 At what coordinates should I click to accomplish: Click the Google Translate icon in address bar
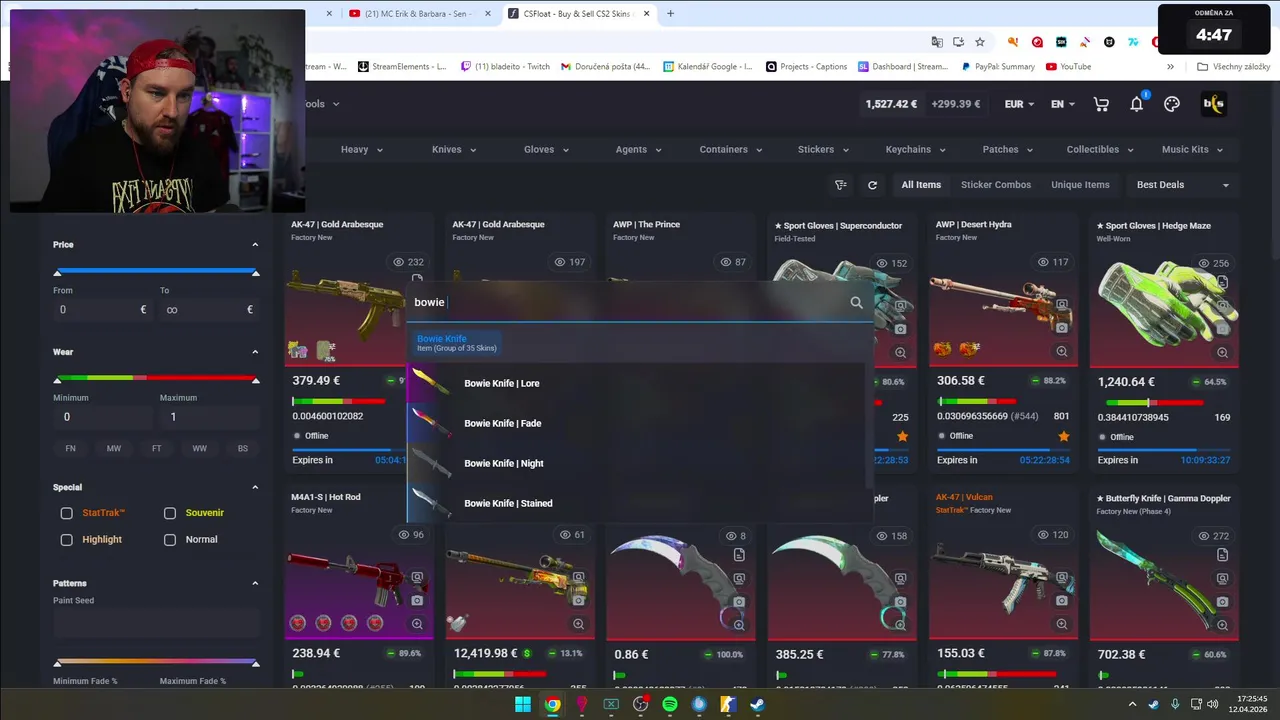point(937,42)
